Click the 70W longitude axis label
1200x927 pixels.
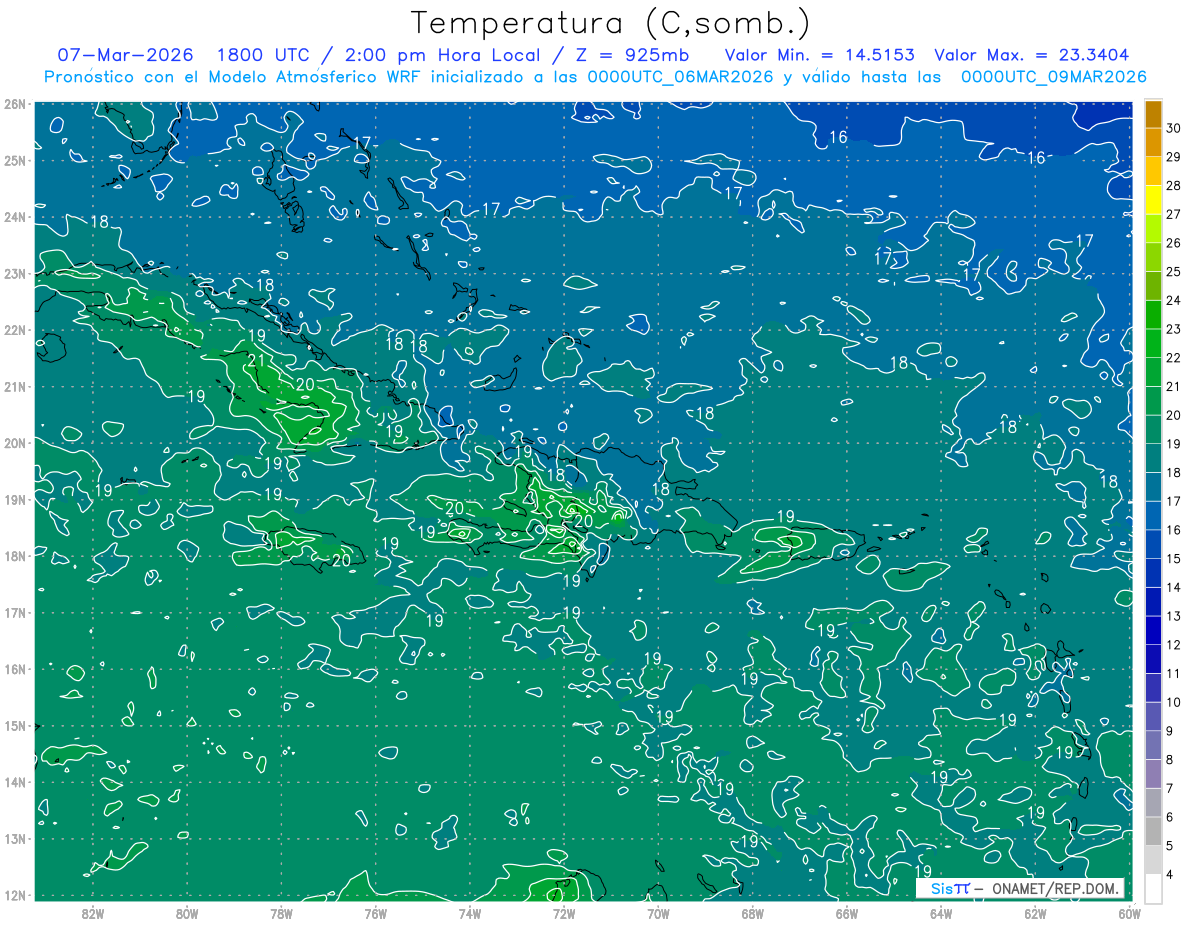(658, 914)
